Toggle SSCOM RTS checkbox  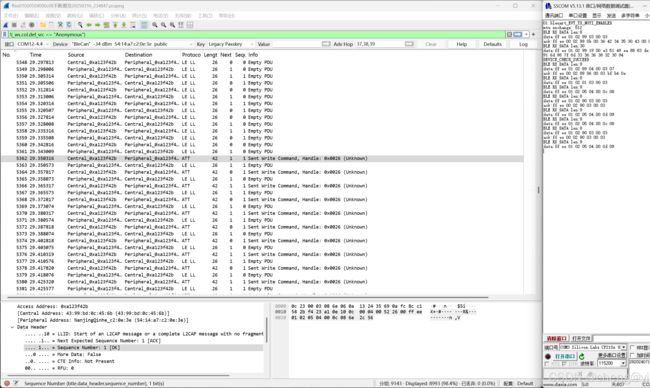(x=547, y=364)
